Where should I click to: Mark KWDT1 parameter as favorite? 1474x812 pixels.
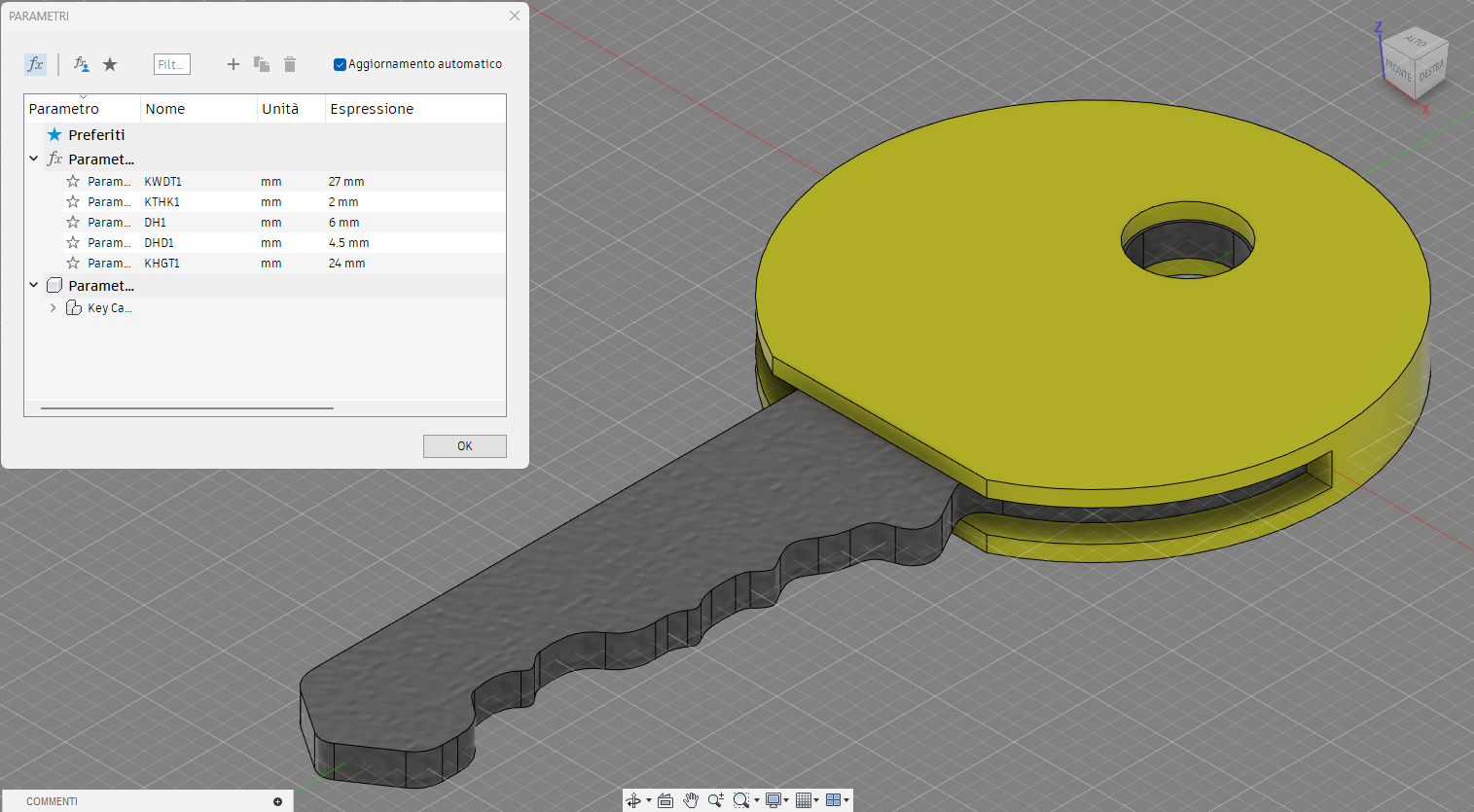(72, 181)
